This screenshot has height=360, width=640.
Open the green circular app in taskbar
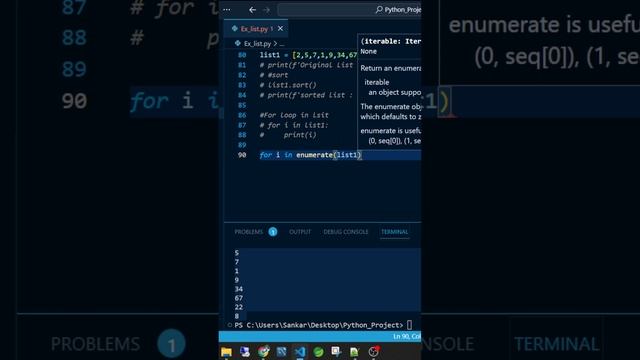[318, 351]
